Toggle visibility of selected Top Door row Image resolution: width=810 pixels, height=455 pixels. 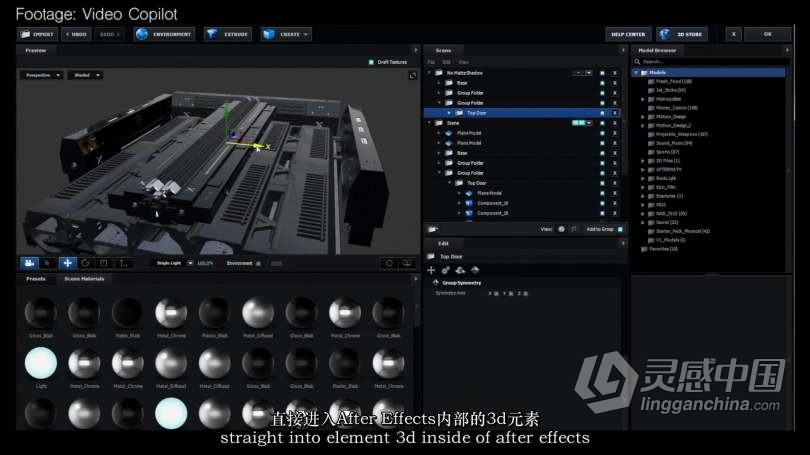tap(602, 113)
